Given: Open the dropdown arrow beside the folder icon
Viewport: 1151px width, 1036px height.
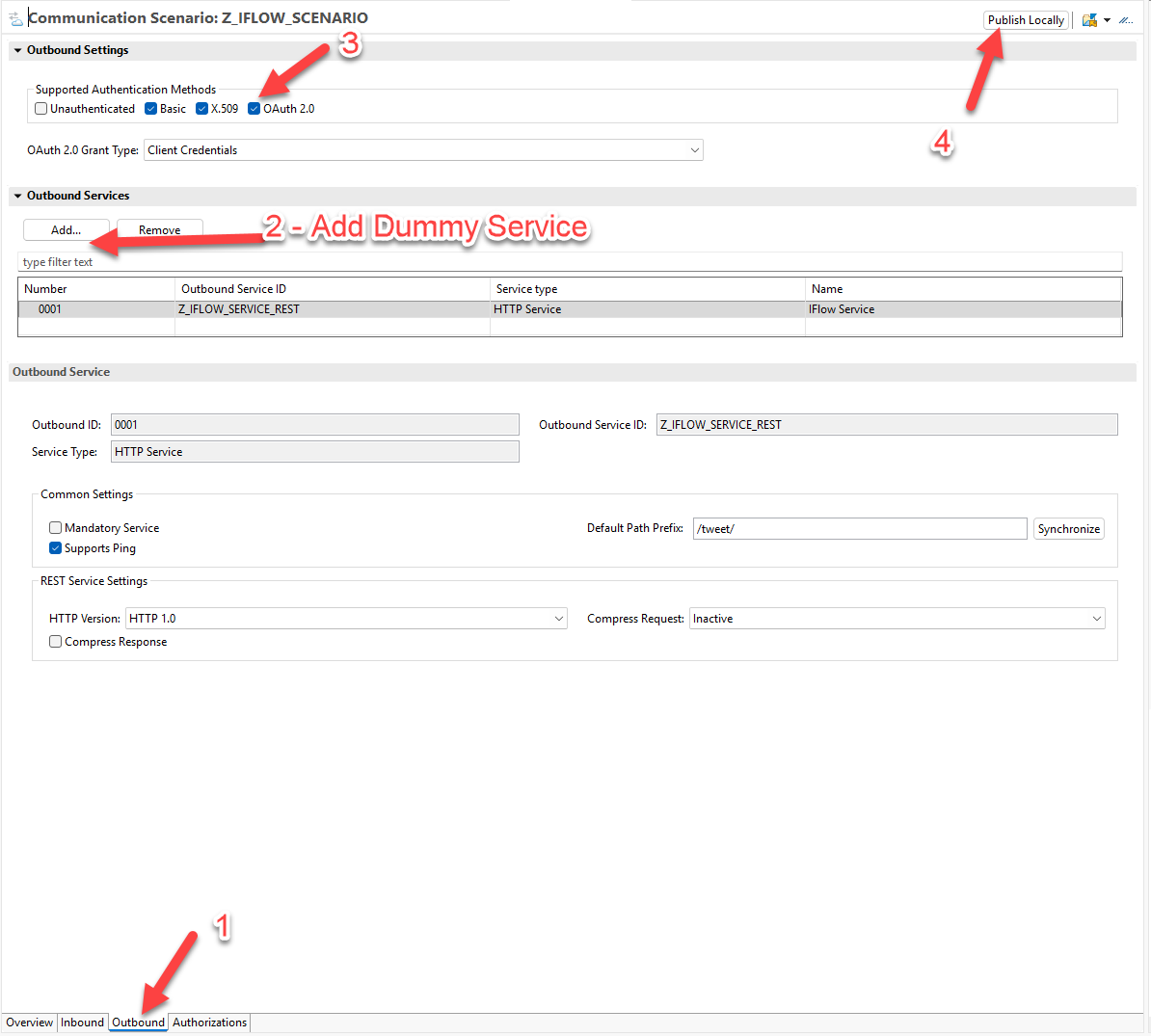Looking at the screenshot, I should [x=1107, y=20].
